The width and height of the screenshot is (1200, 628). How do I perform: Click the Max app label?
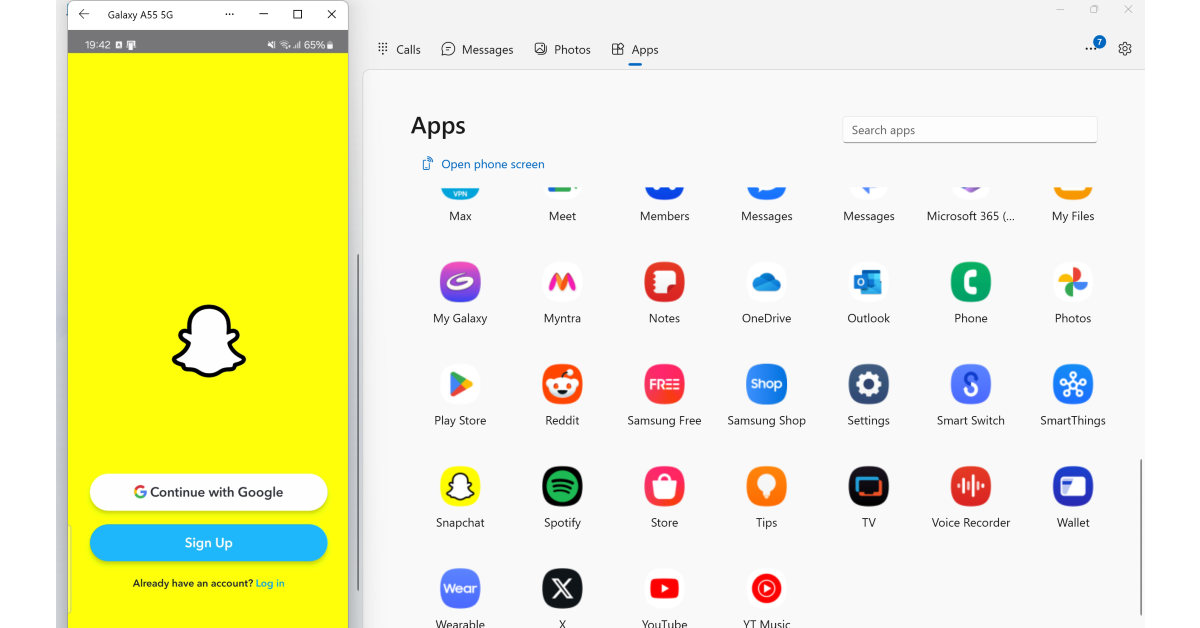click(x=460, y=216)
